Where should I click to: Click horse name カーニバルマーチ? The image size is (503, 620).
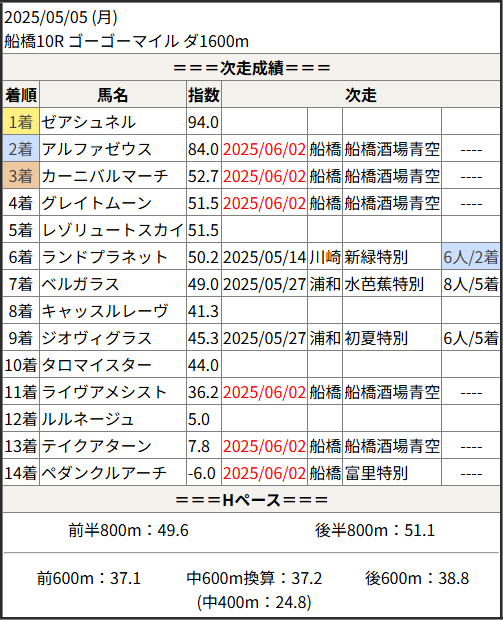tap(105, 176)
